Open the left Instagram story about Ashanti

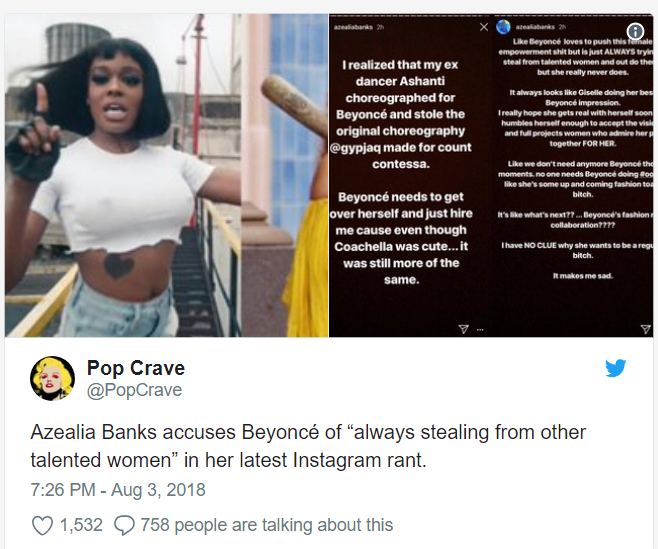point(410,175)
